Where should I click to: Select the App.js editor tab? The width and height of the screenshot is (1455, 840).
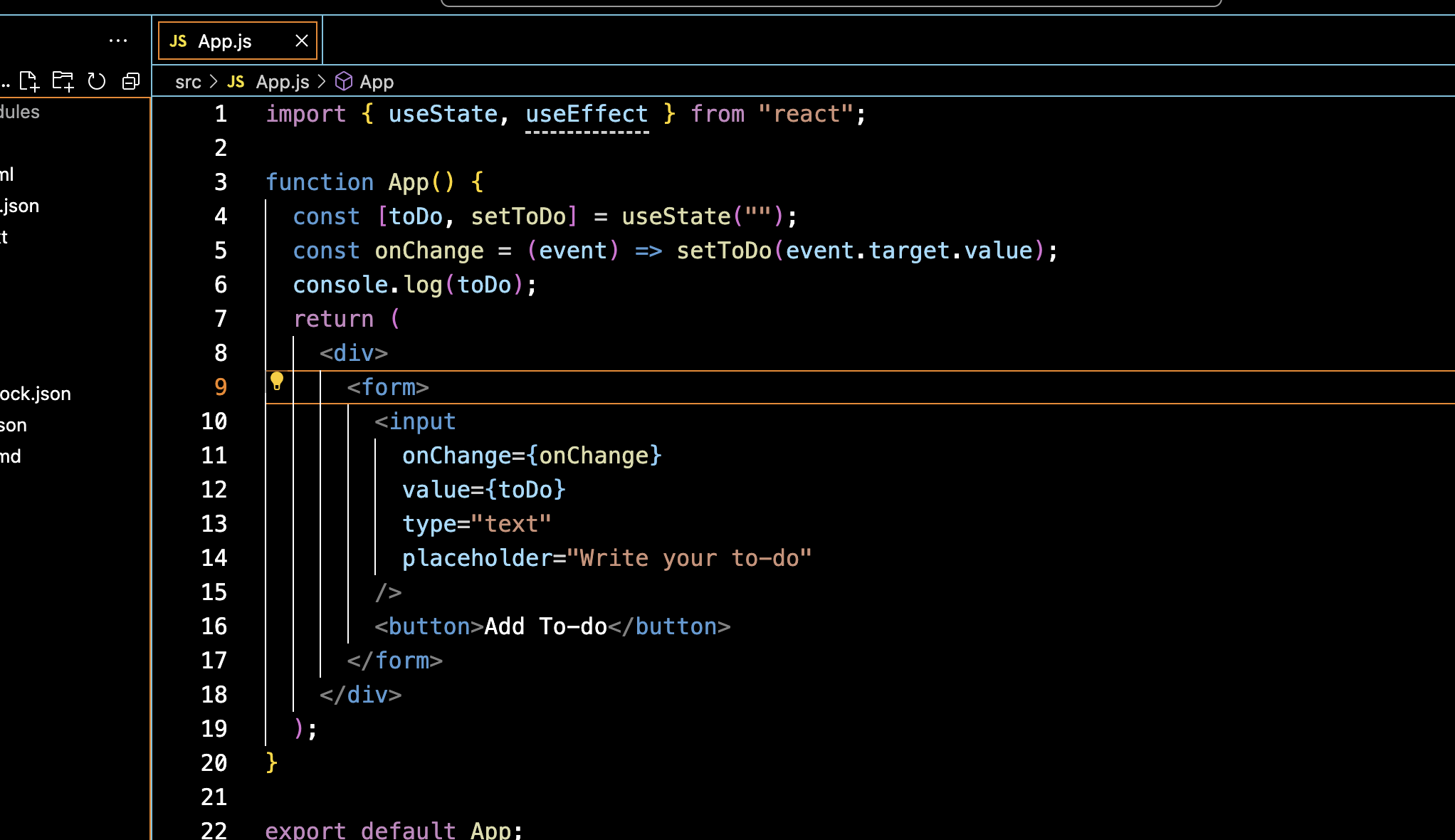[224, 41]
